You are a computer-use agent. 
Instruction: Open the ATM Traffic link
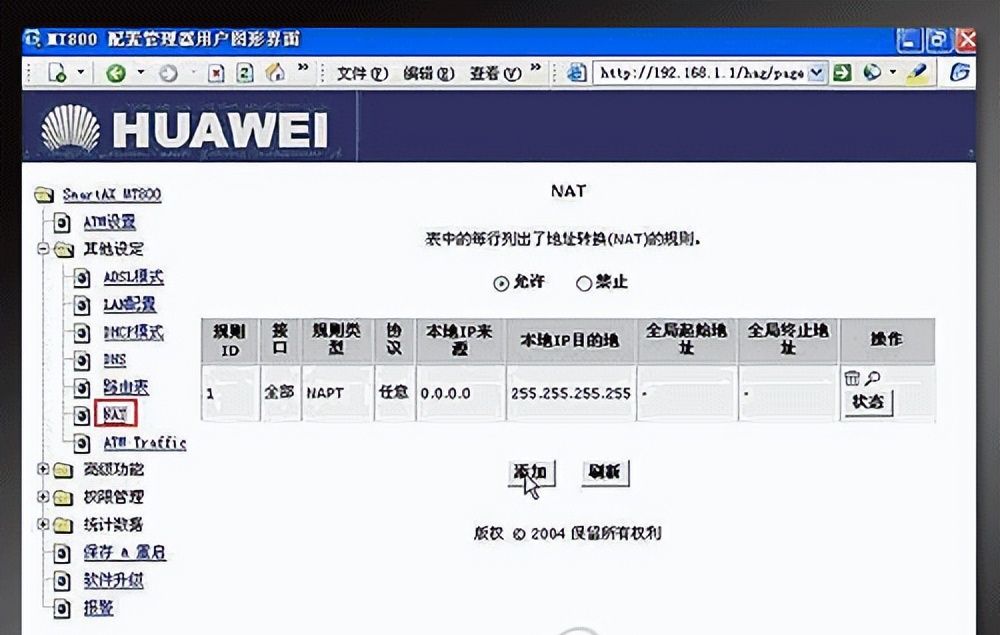[x=145, y=442]
